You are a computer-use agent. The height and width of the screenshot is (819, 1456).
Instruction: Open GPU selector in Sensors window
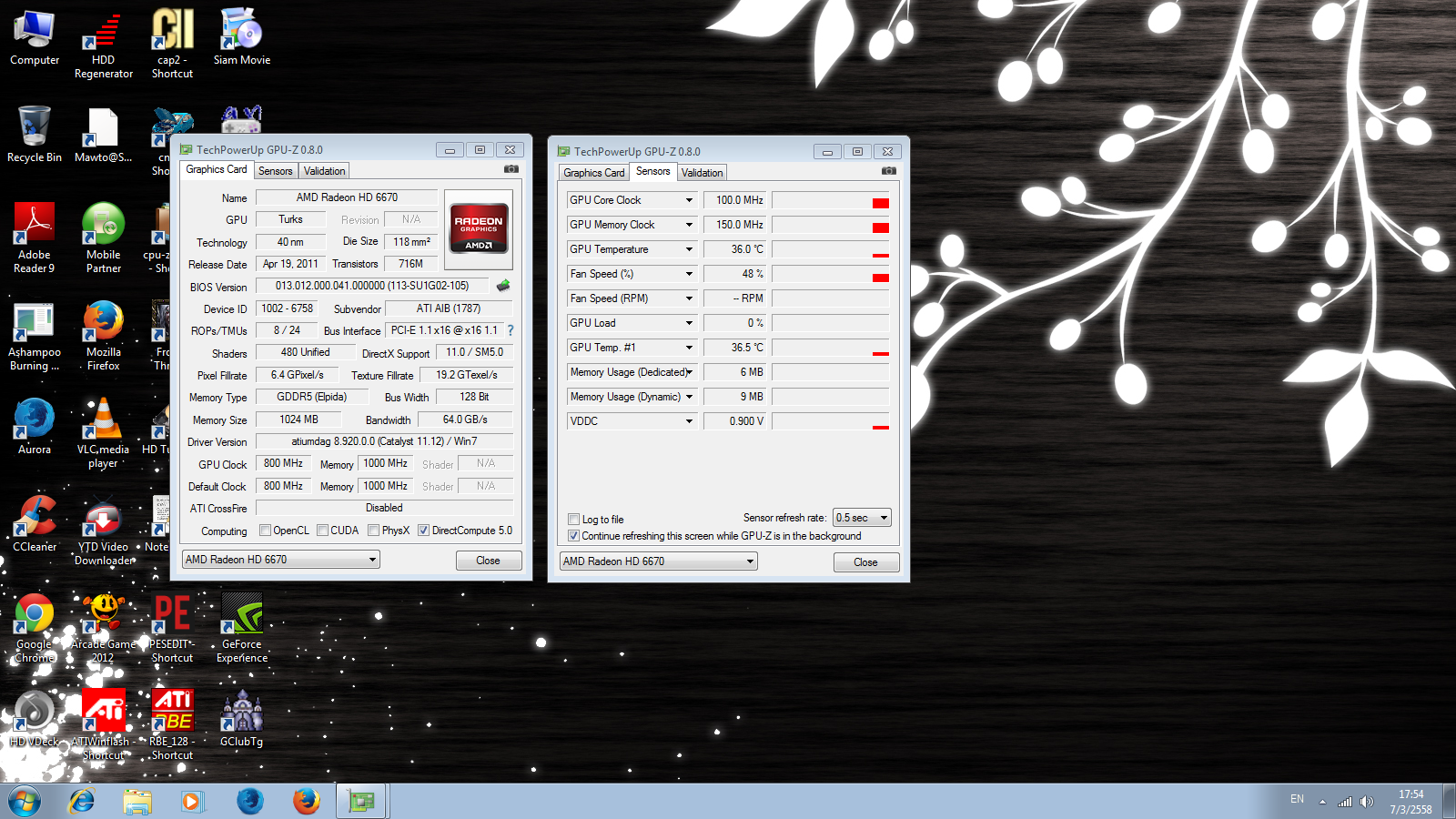(x=658, y=561)
